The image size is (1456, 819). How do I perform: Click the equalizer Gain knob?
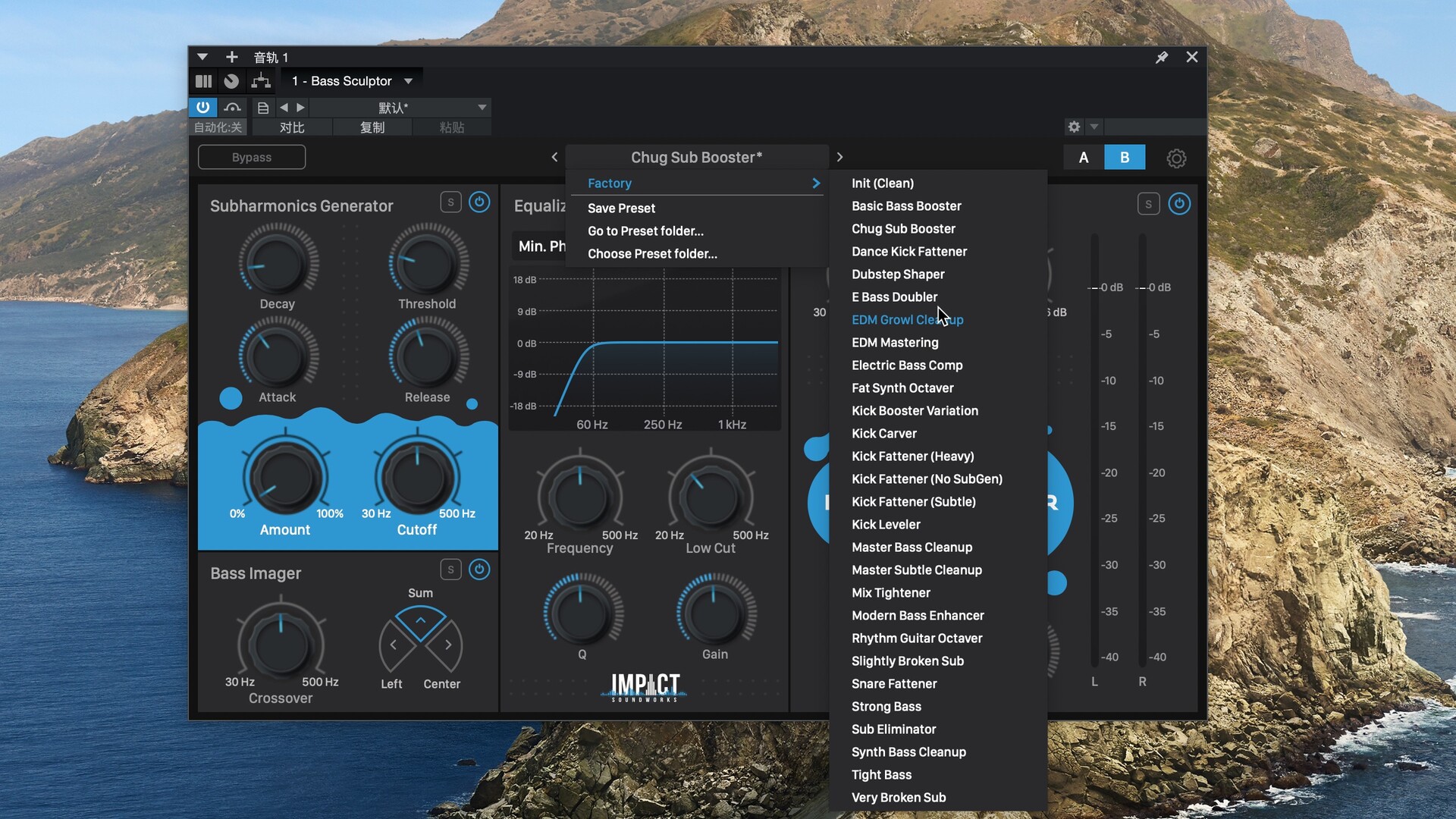coord(714,612)
